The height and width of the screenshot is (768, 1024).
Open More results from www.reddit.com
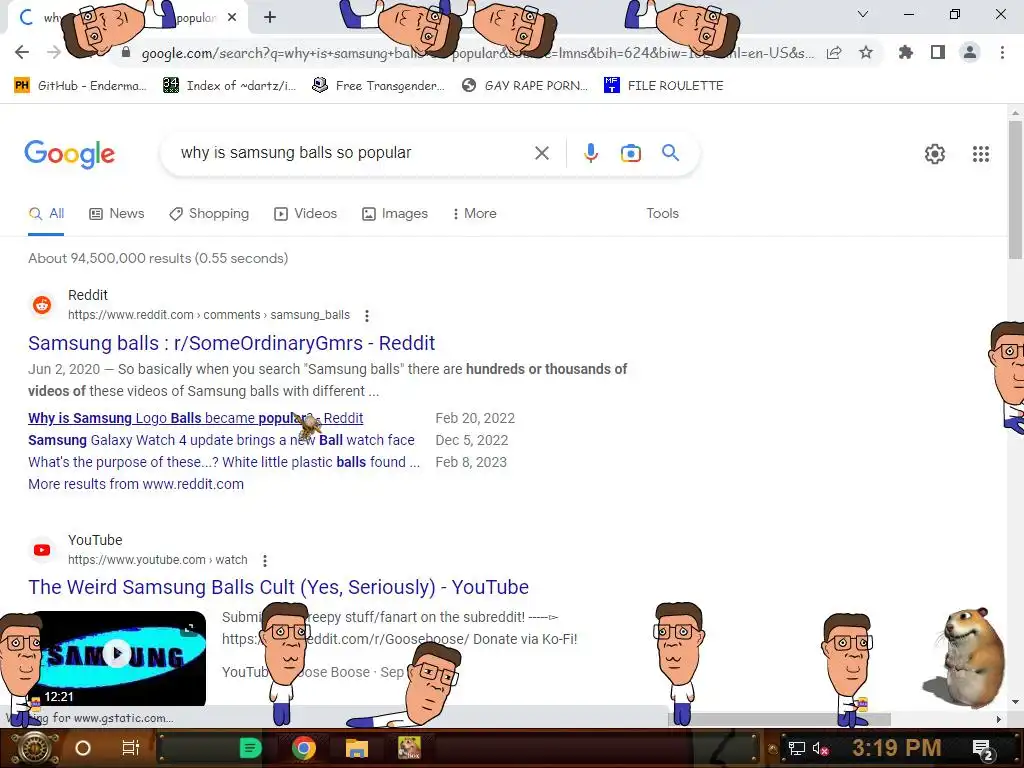pos(136,485)
